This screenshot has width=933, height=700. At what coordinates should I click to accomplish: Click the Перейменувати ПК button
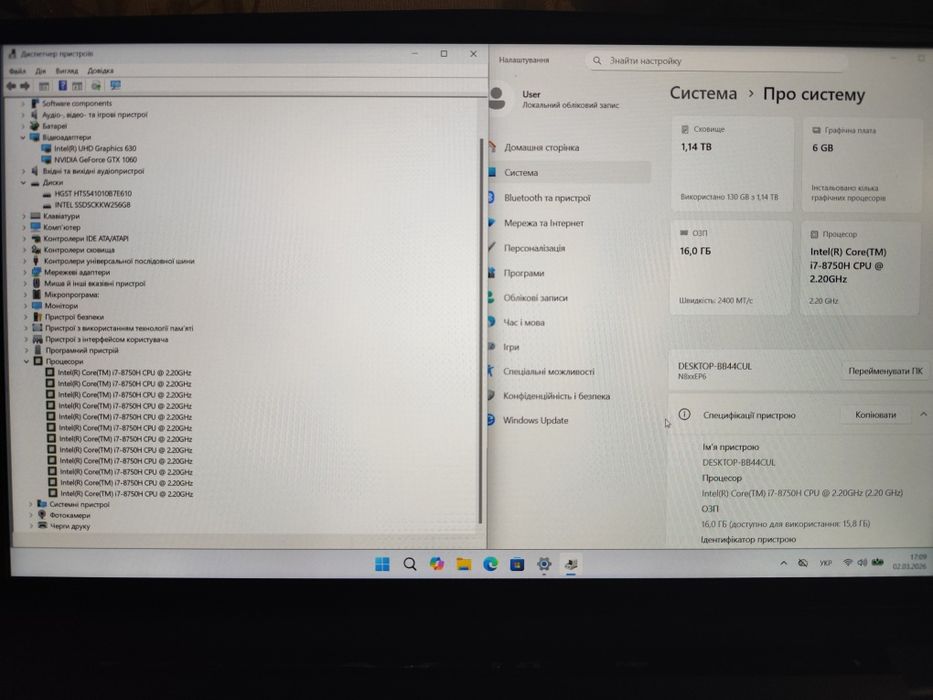(x=885, y=371)
